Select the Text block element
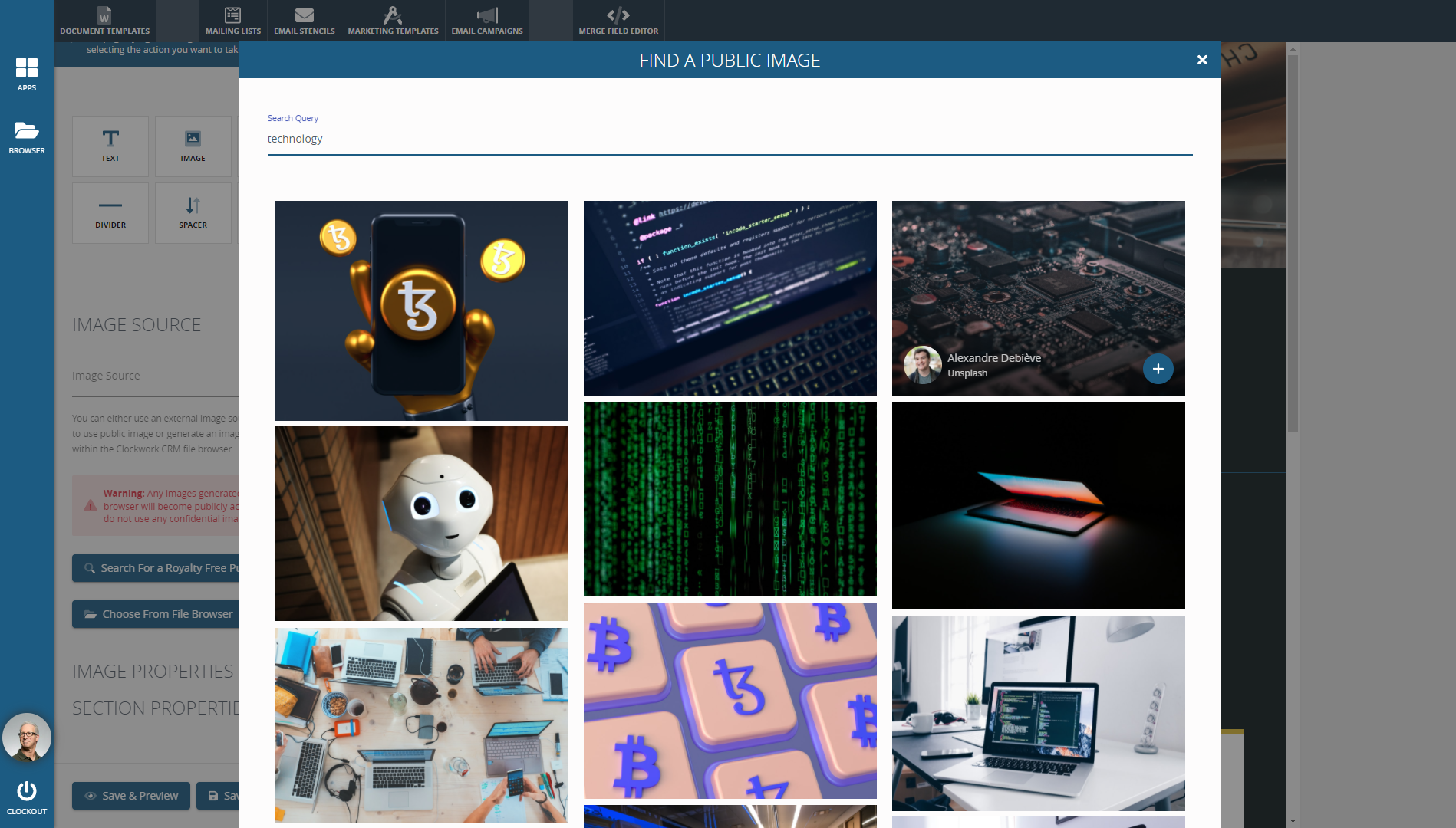1456x828 pixels. (110, 146)
